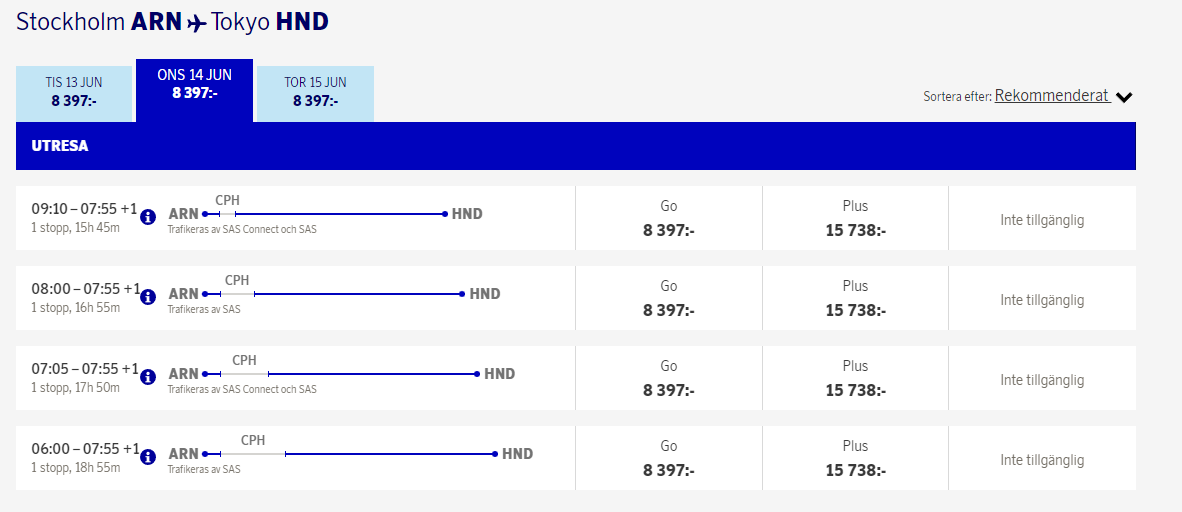Open the Rekommenderat sorting dropdown

click(x=1052, y=96)
